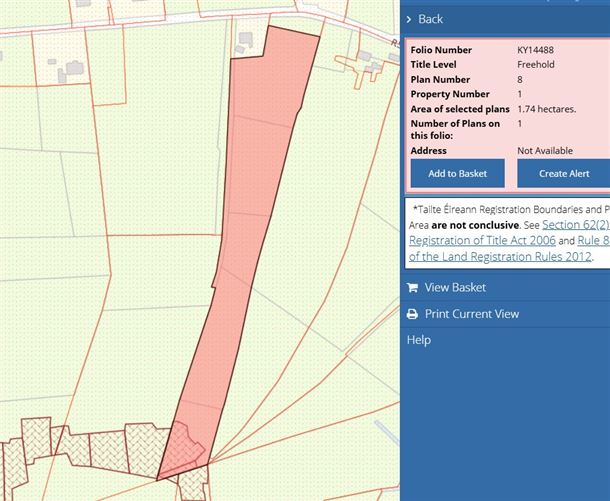Click the Back chevron arrow icon
This screenshot has height=501, width=610.
click(x=409, y=19)
